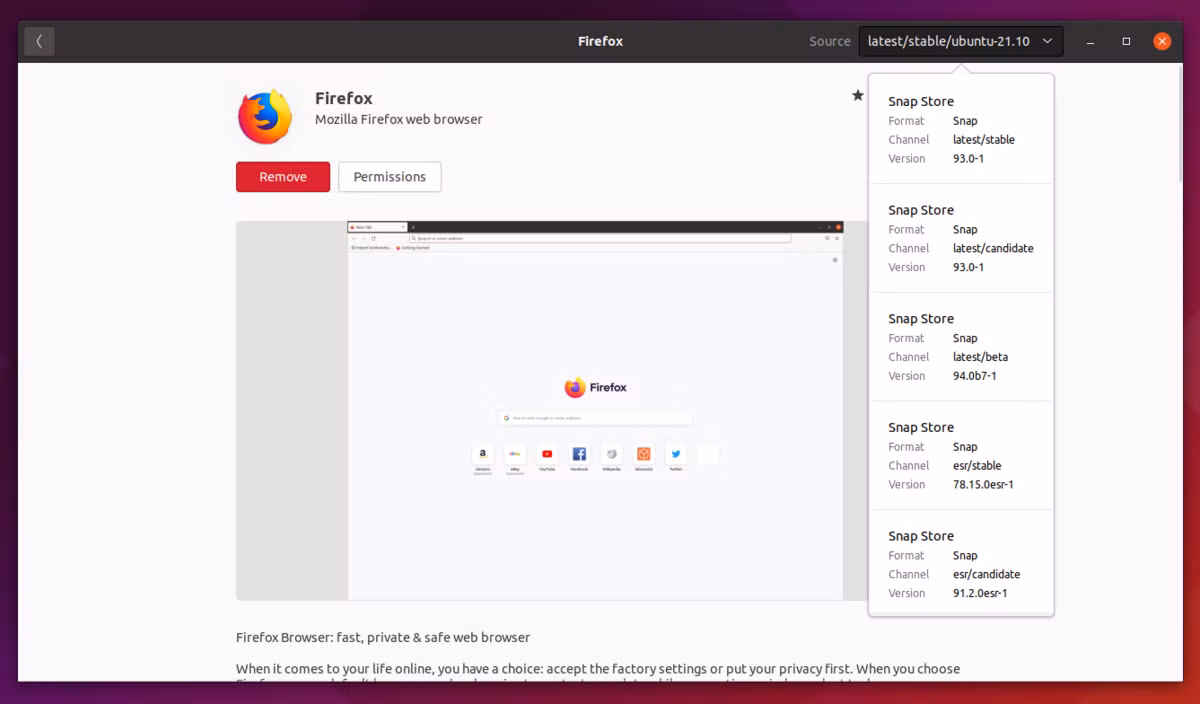
Task: Click the Firefox logo app icon
Action: pyautogui.click(x=265, y=117)
